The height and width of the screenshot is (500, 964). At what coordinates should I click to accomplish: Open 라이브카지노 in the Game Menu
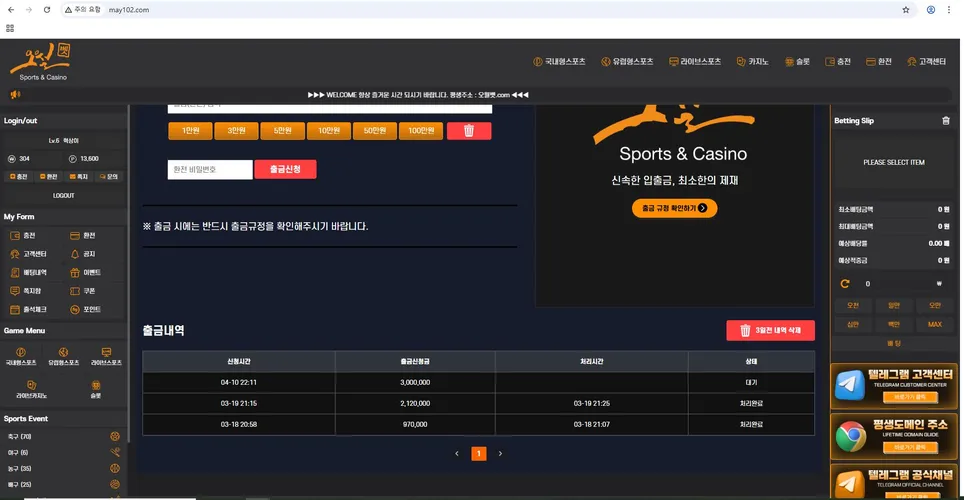pos(31,389)
